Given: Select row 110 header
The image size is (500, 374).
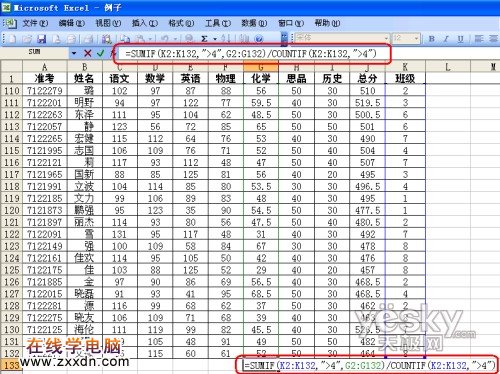Looking at the screenshot, I should (12, 91).
